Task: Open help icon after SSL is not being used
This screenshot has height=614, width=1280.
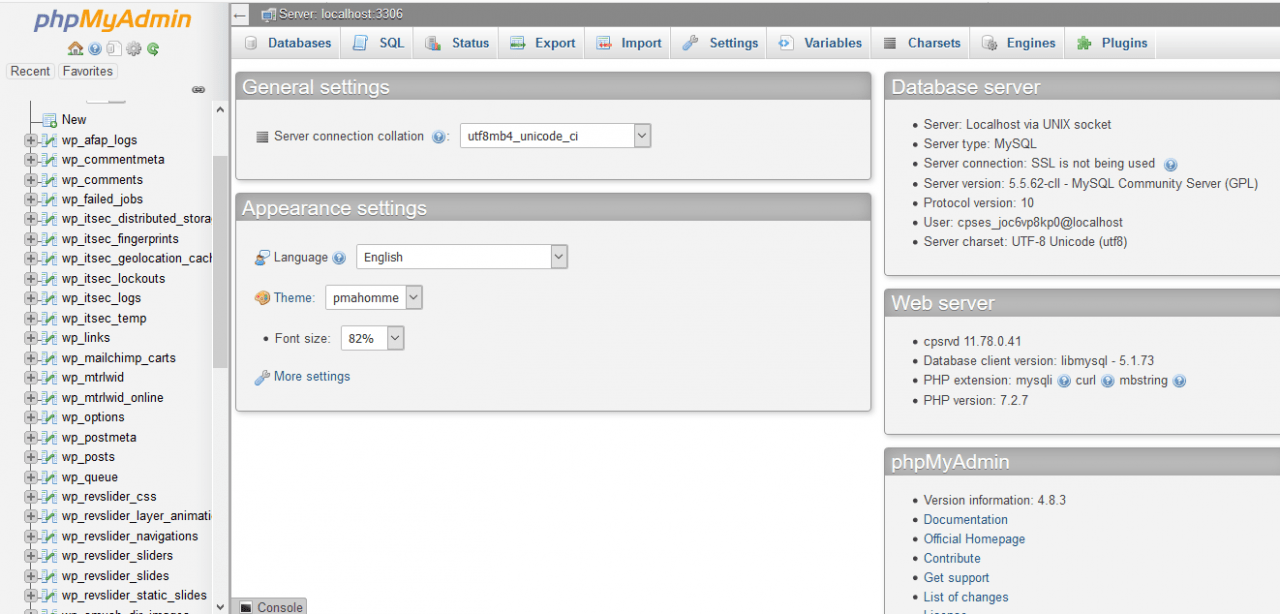Action: [1170, 164]
